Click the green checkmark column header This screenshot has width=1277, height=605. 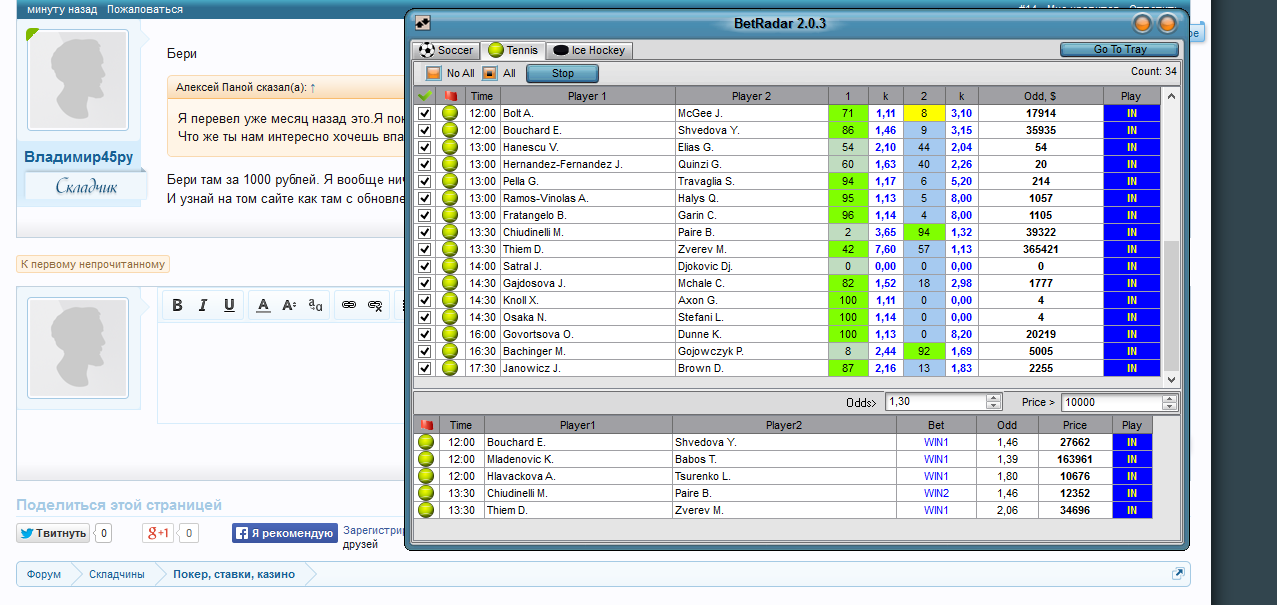pyautogui.click(x=425, y=96)
